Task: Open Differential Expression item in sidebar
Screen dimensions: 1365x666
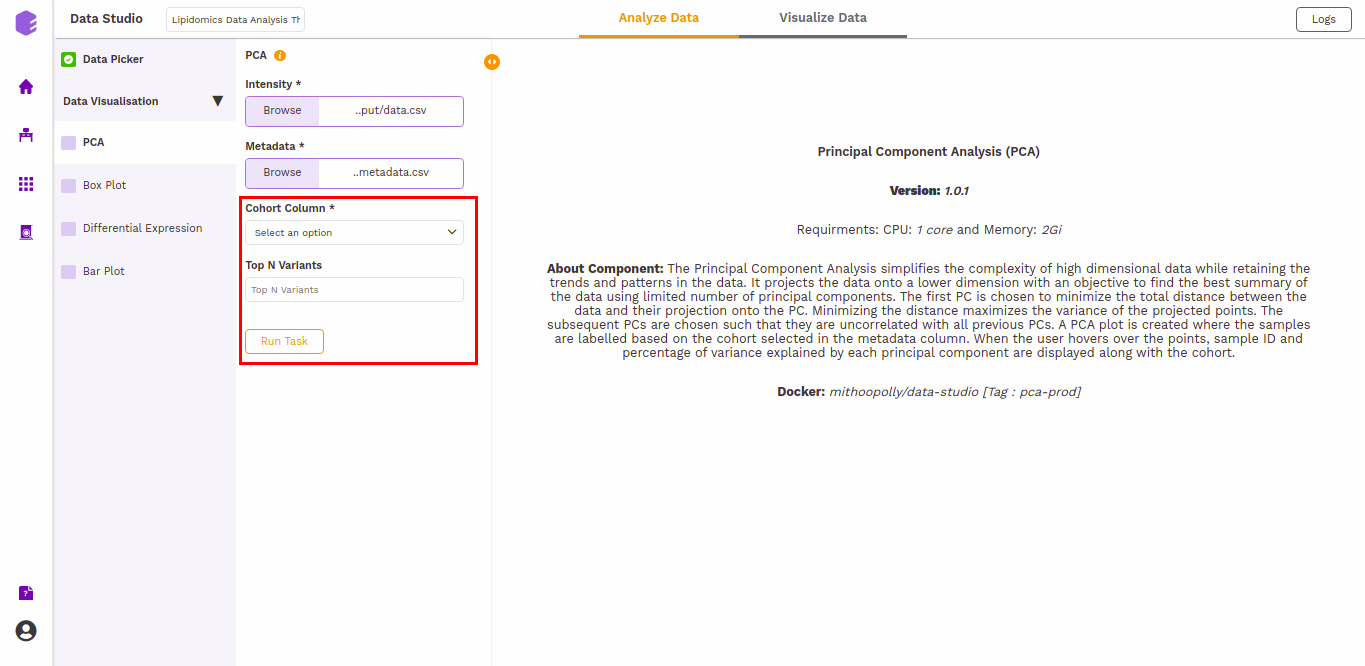Action: click(x=143, y=229)
